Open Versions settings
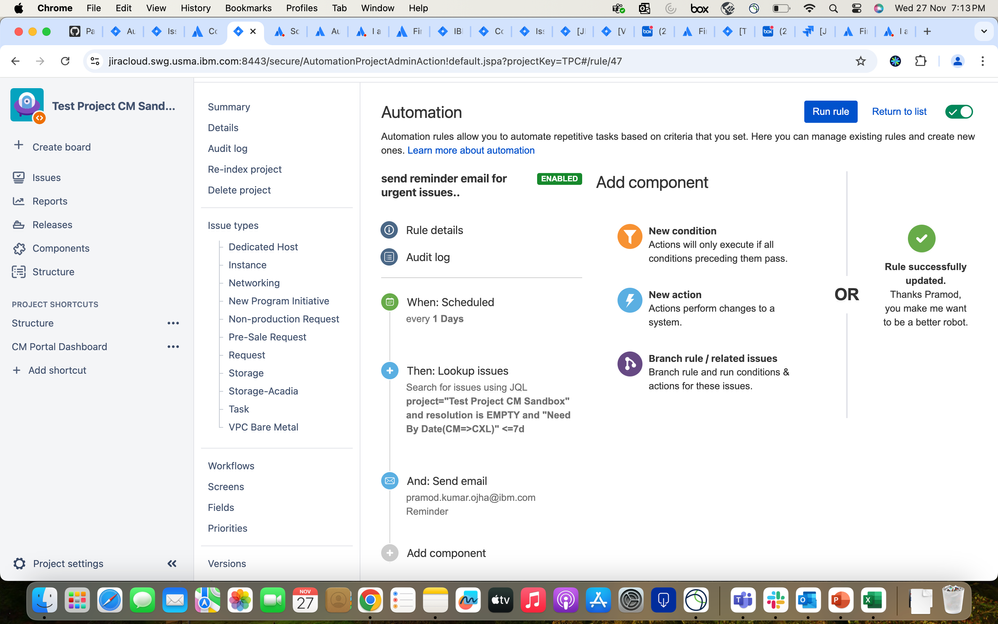998x624 pixels. click(x=227, y=564)
